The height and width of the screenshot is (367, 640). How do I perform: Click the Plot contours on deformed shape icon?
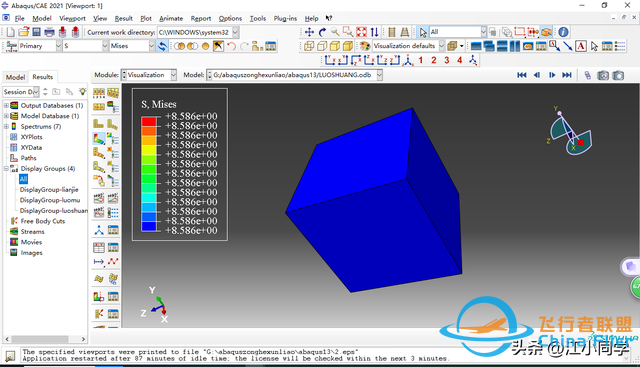click(99, 139)
